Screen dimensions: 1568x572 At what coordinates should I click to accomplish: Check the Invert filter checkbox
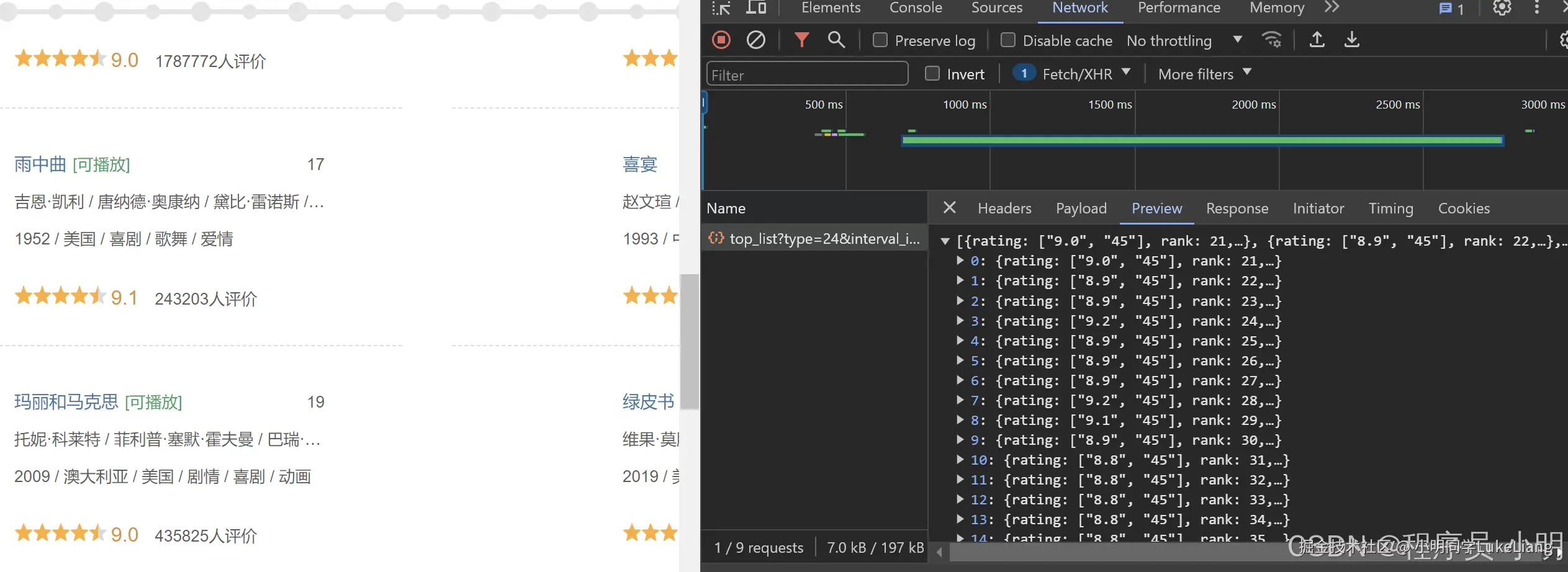point(932,74)
